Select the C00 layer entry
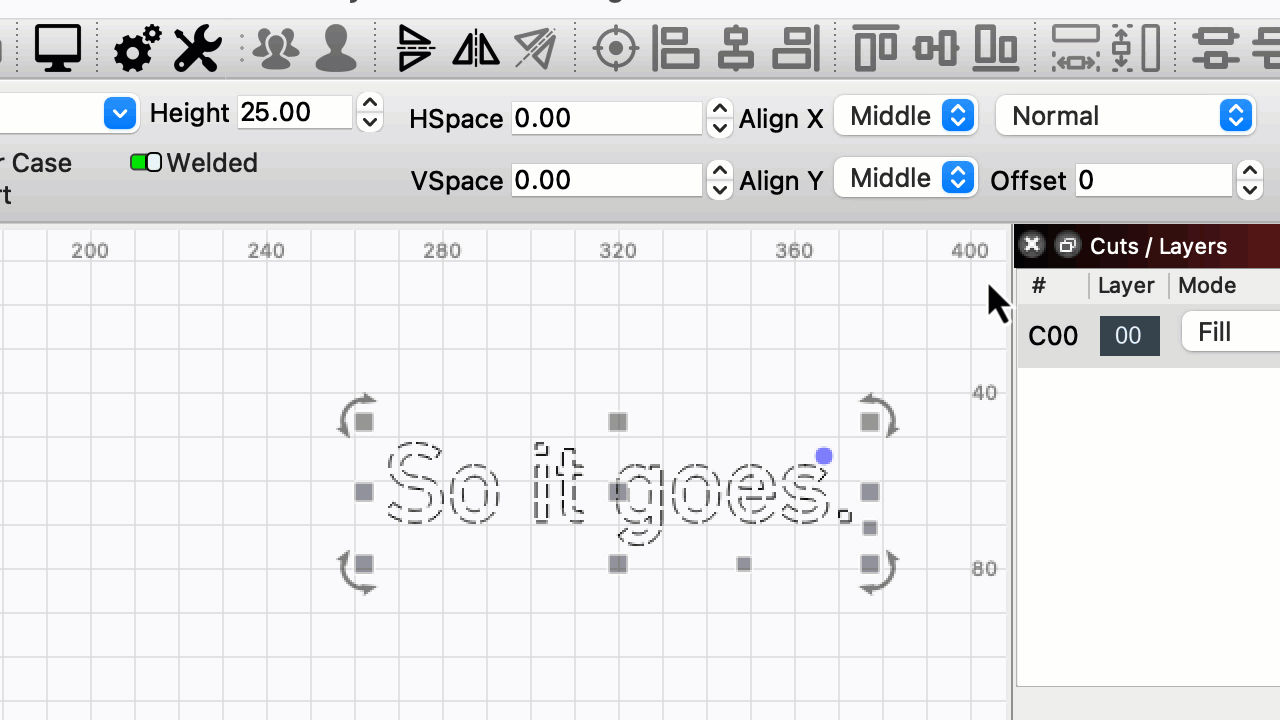The height and width of the screenshot is (720, 1280). (1053, 336)
